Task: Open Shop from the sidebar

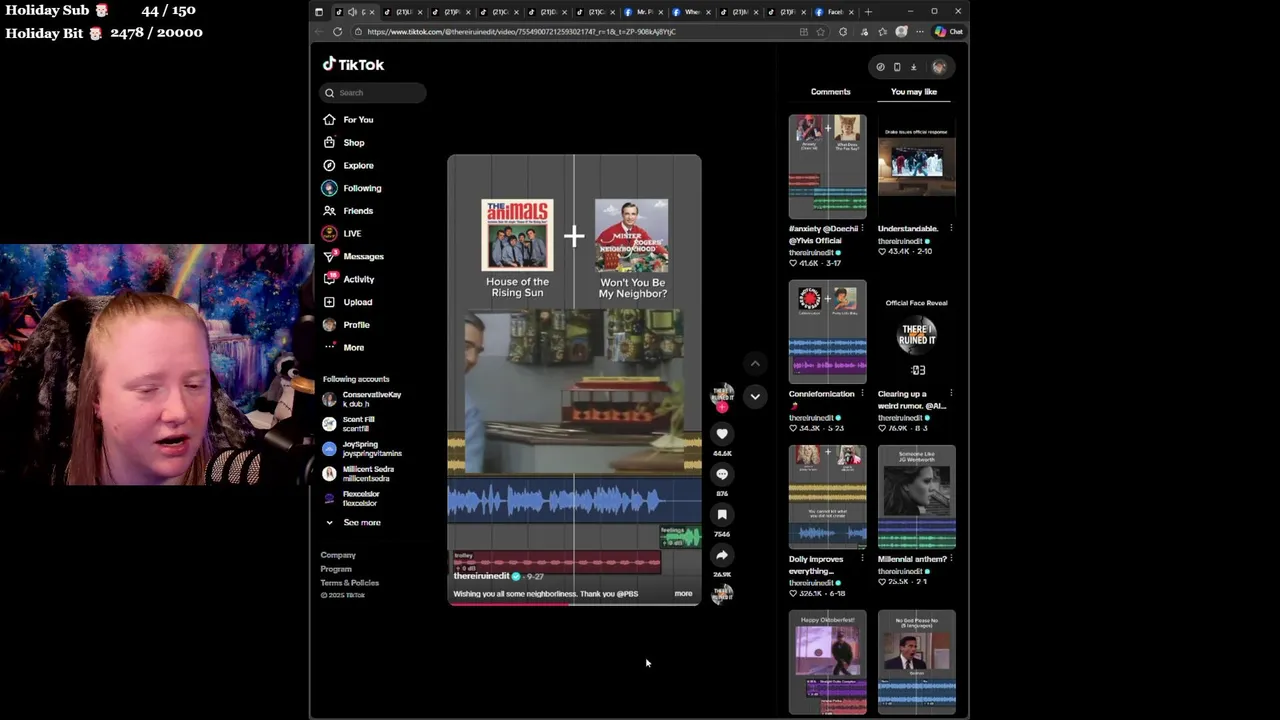Action: (x=344, y=143)
